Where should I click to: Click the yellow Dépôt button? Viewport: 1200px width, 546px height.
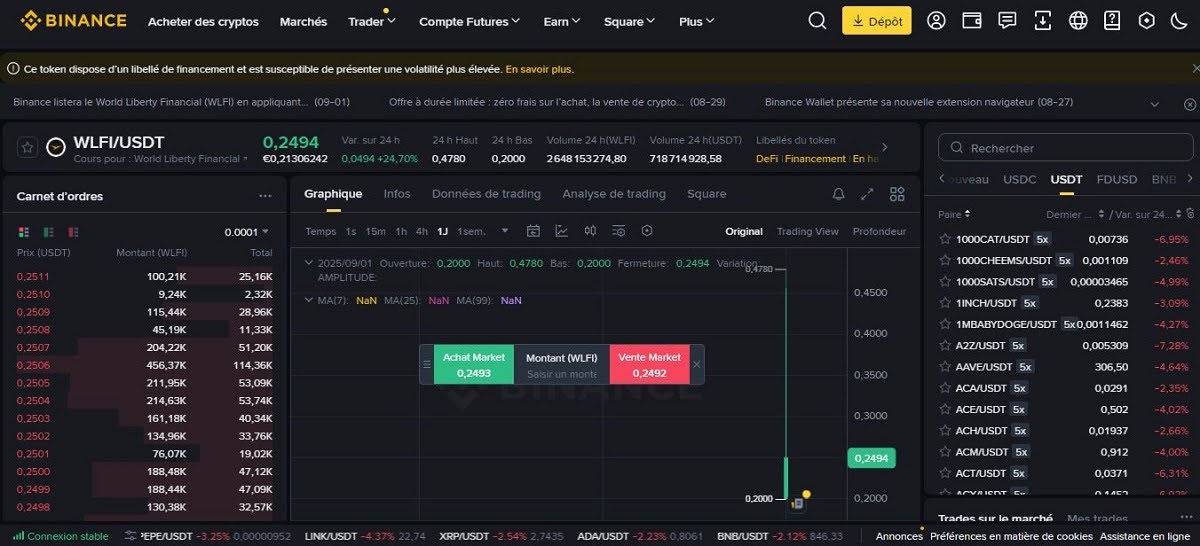pos(877,20)
